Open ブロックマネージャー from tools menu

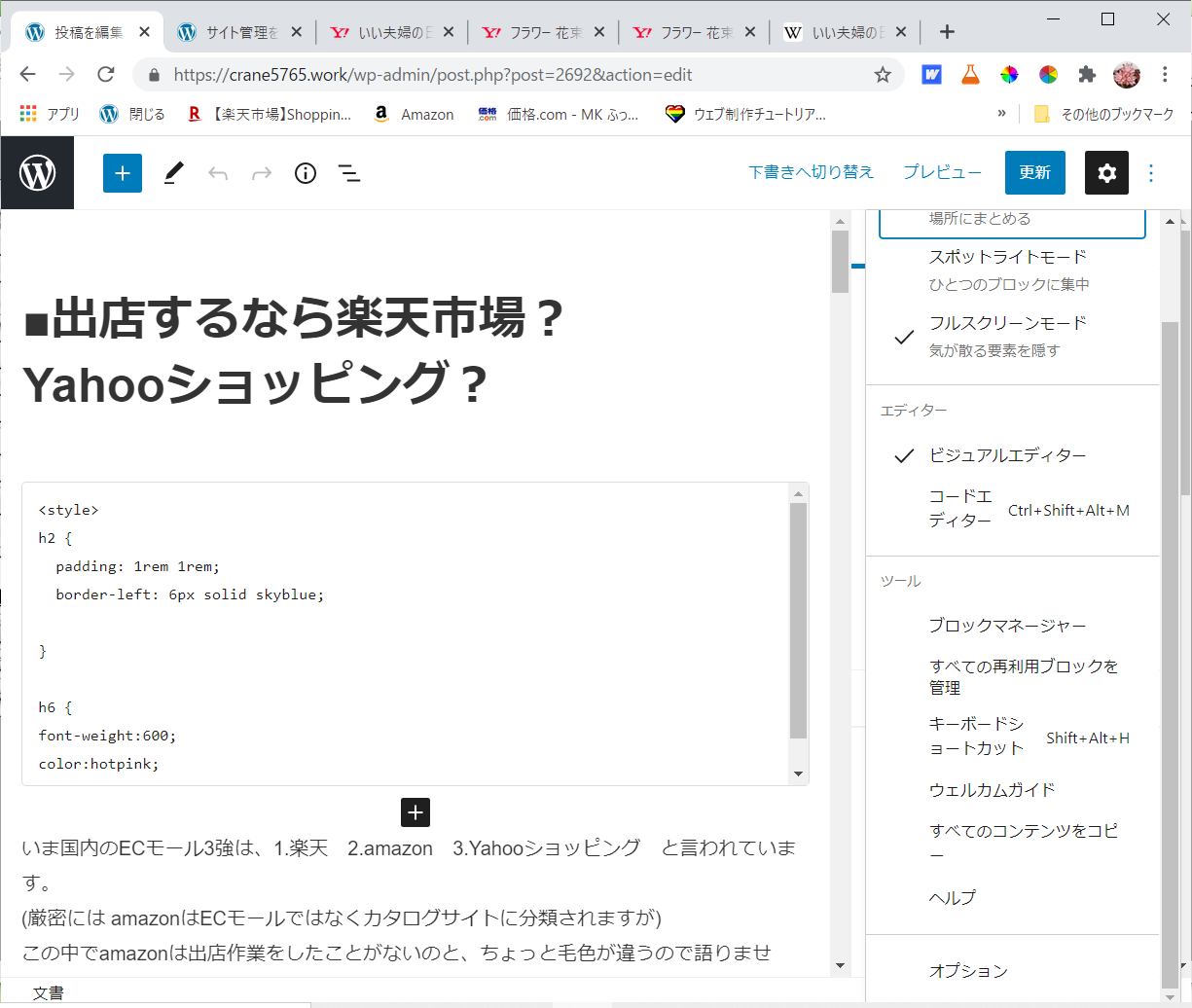tap(1007, 626)
